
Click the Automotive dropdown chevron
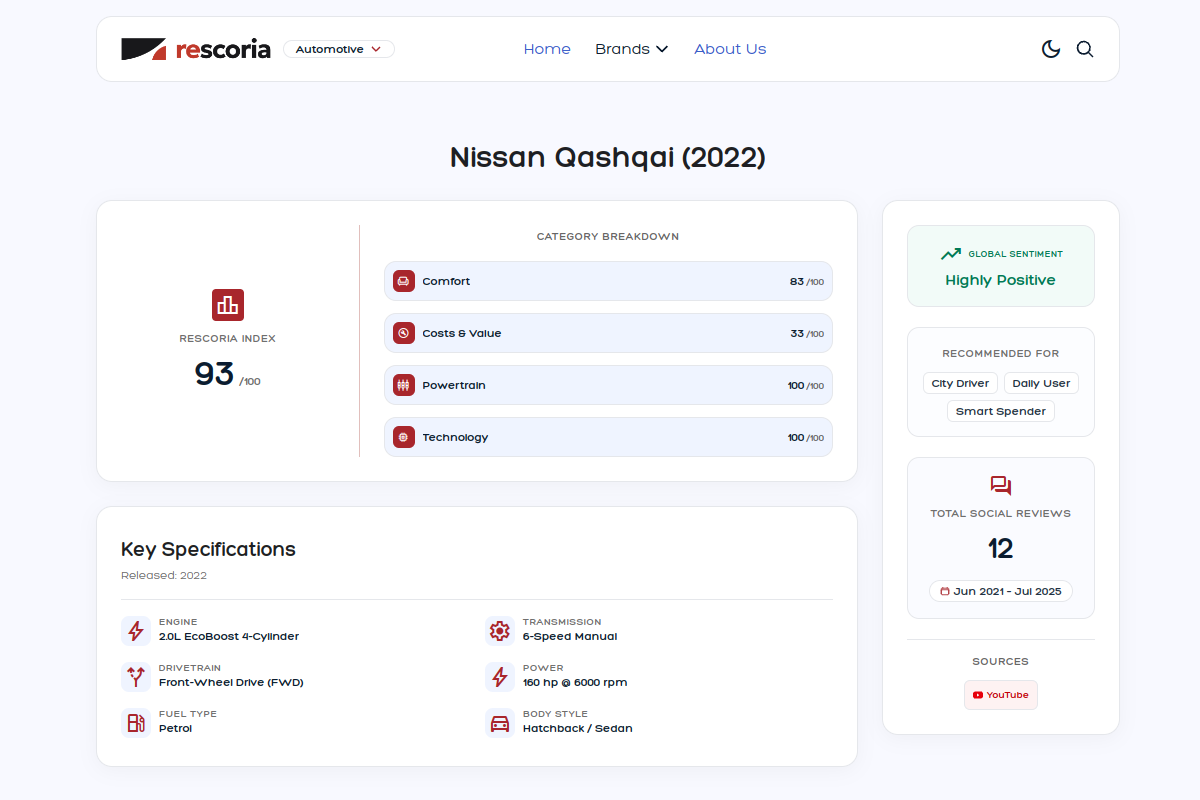click(x=376, y=49)
